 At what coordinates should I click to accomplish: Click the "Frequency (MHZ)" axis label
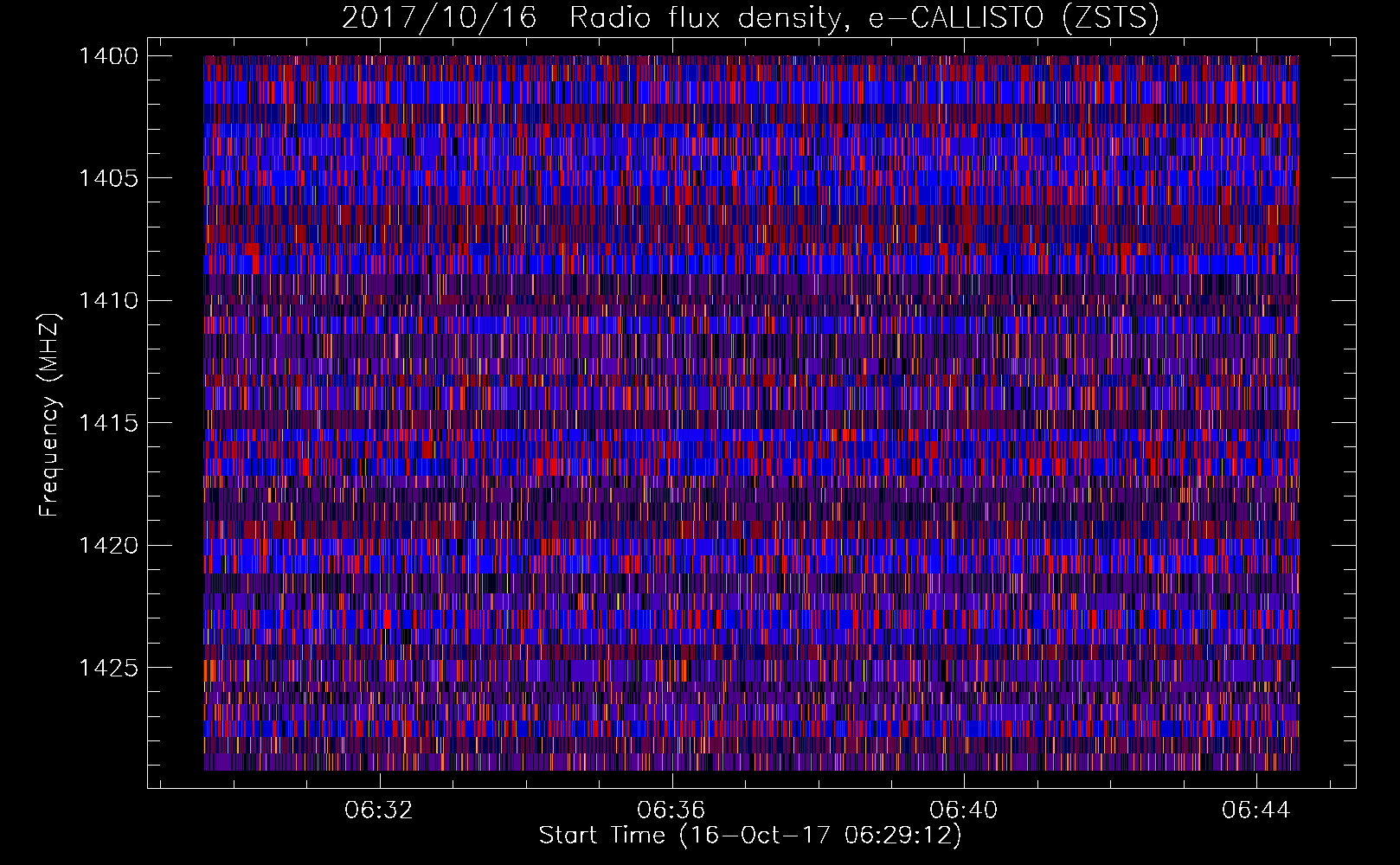[49, 415]
